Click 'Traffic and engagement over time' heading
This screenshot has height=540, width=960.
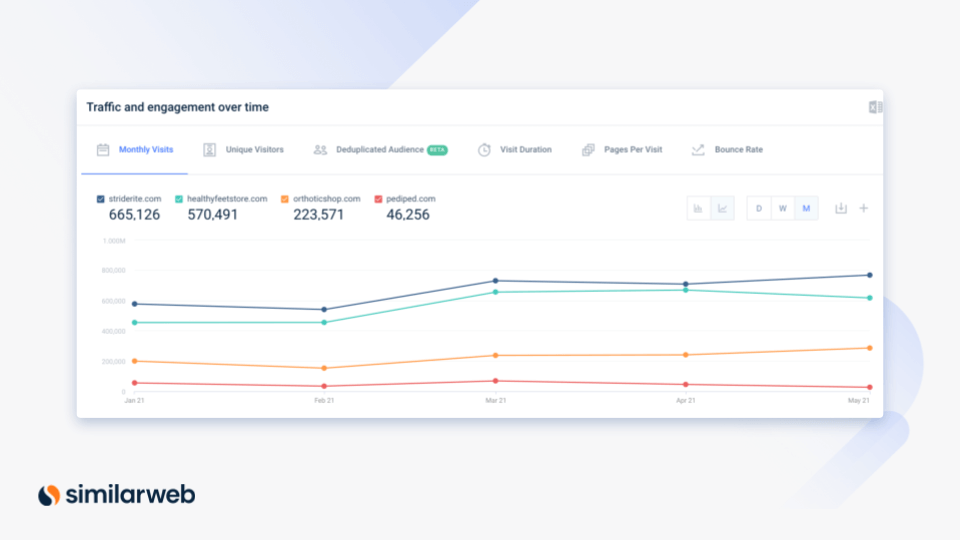[x=178, y=107]
